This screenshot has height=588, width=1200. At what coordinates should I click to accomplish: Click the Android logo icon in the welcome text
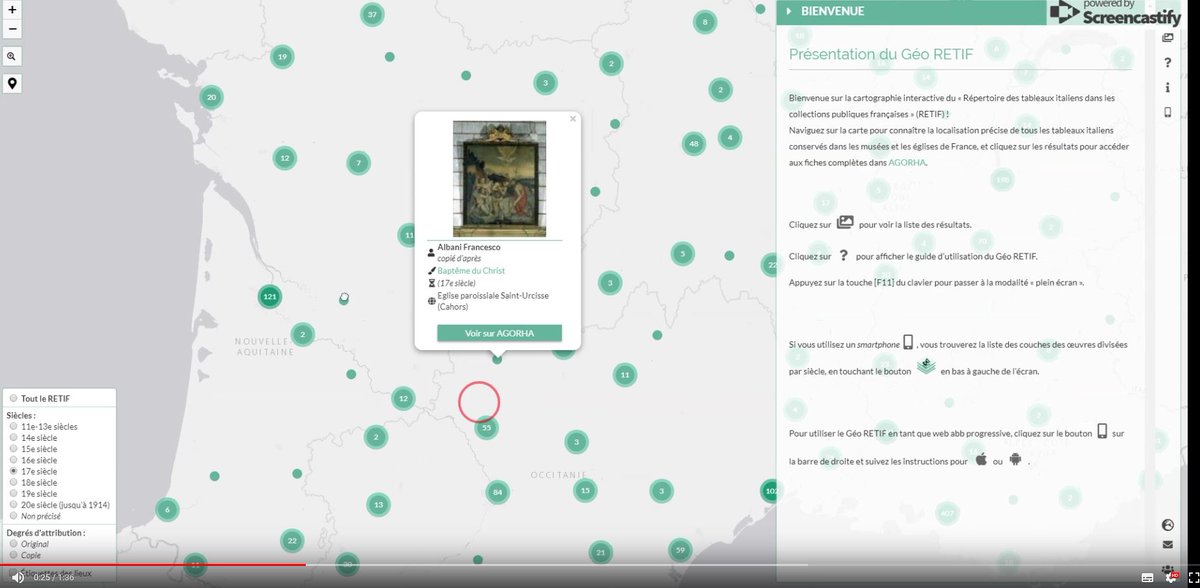point(1014,460)
